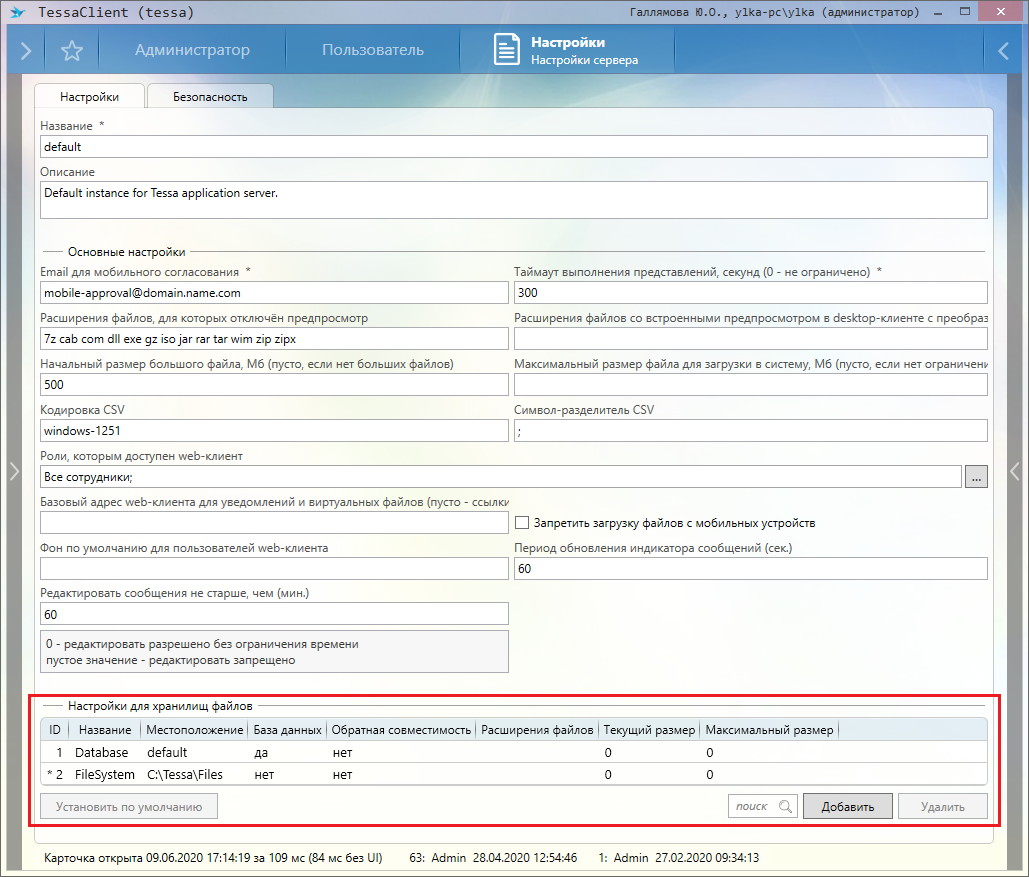Open the left edge side panel handle
1029x877 pixels.
10,470
